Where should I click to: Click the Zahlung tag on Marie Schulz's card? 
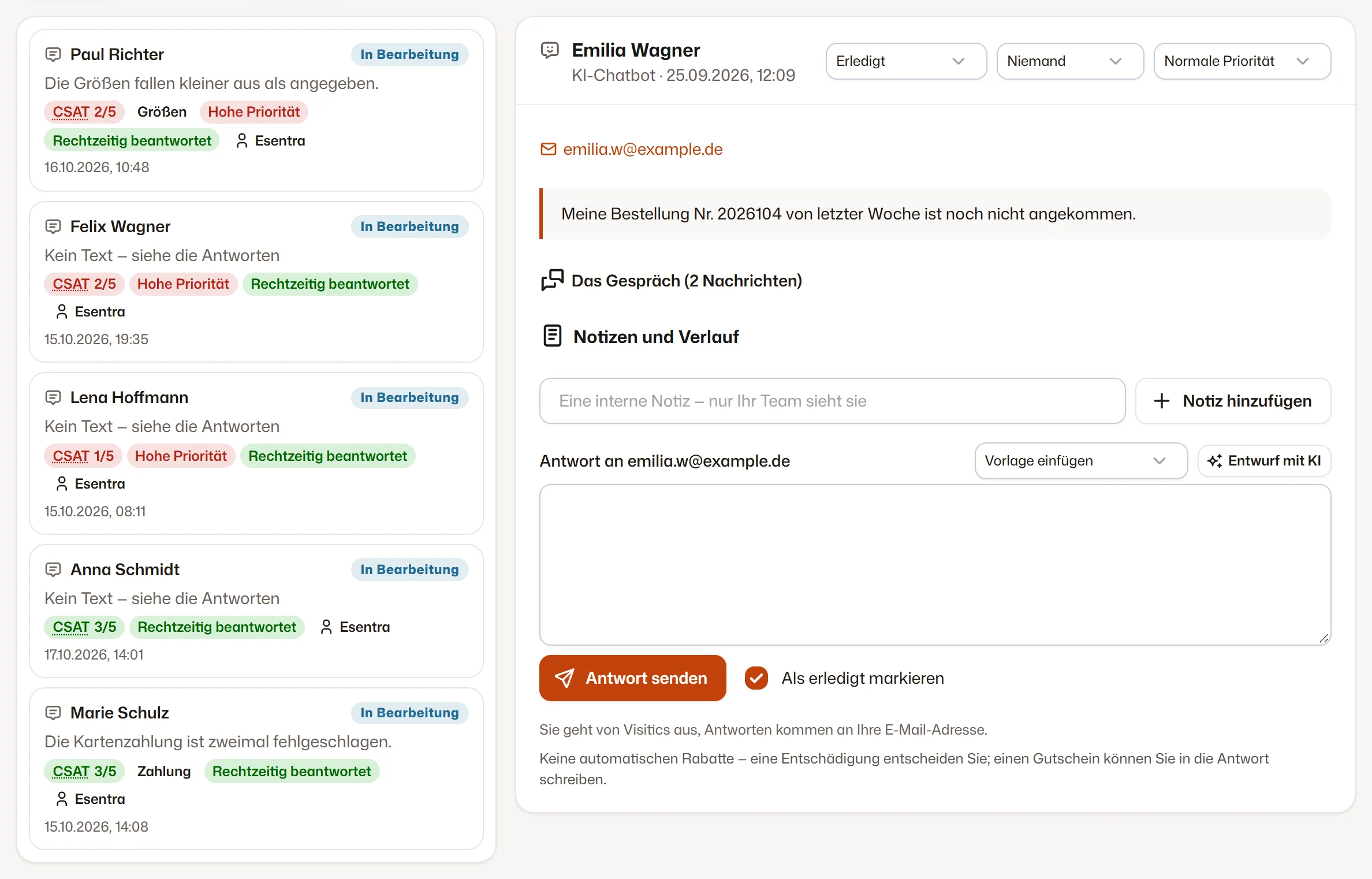click(x=164, y=771)
